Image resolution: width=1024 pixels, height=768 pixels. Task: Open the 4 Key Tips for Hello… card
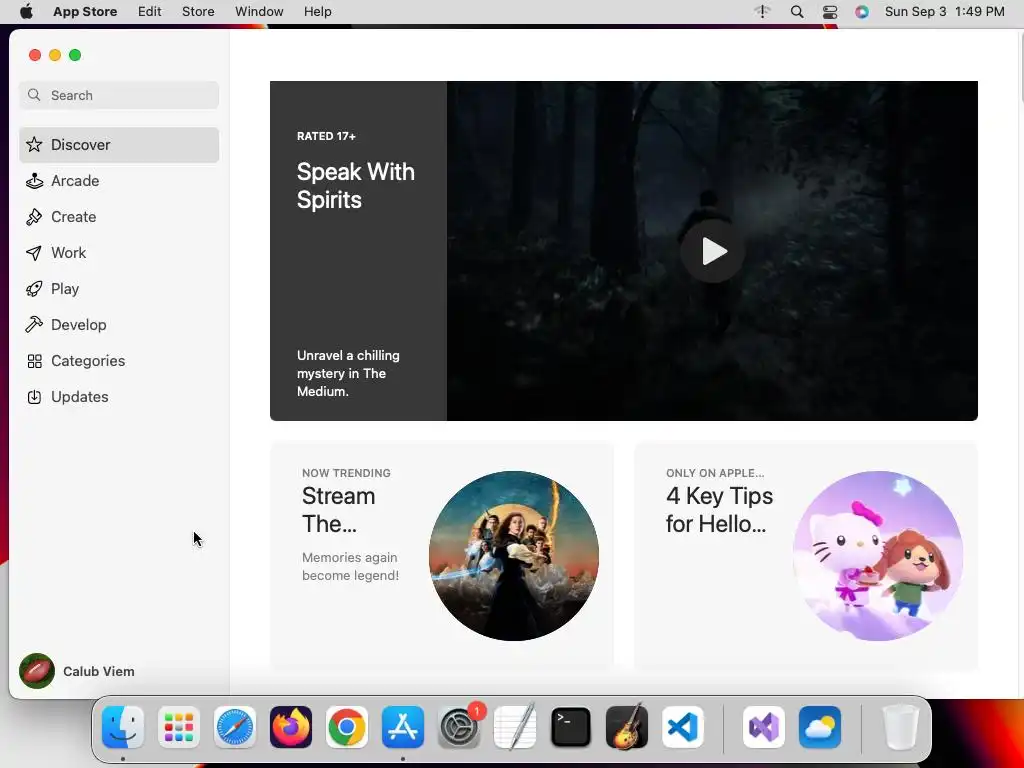(806, 556)
